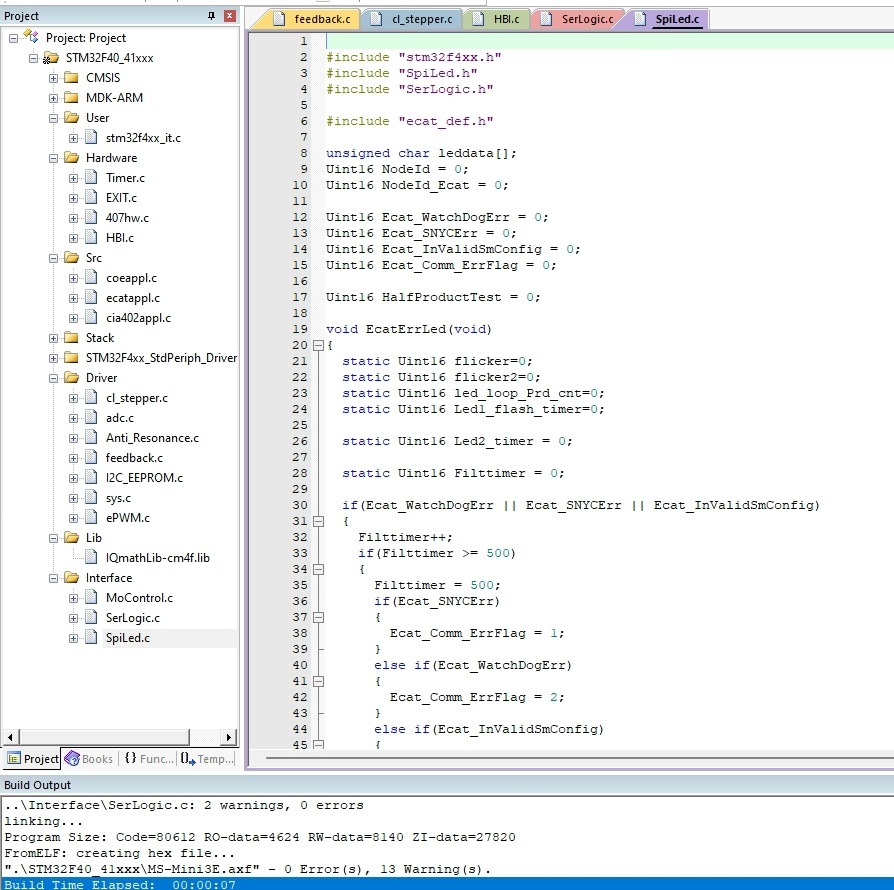Image resolution: width=894 pixels, height=890 pixels.
Task: Select ecatappl.c in the Src folder
Action: point(133,298)
